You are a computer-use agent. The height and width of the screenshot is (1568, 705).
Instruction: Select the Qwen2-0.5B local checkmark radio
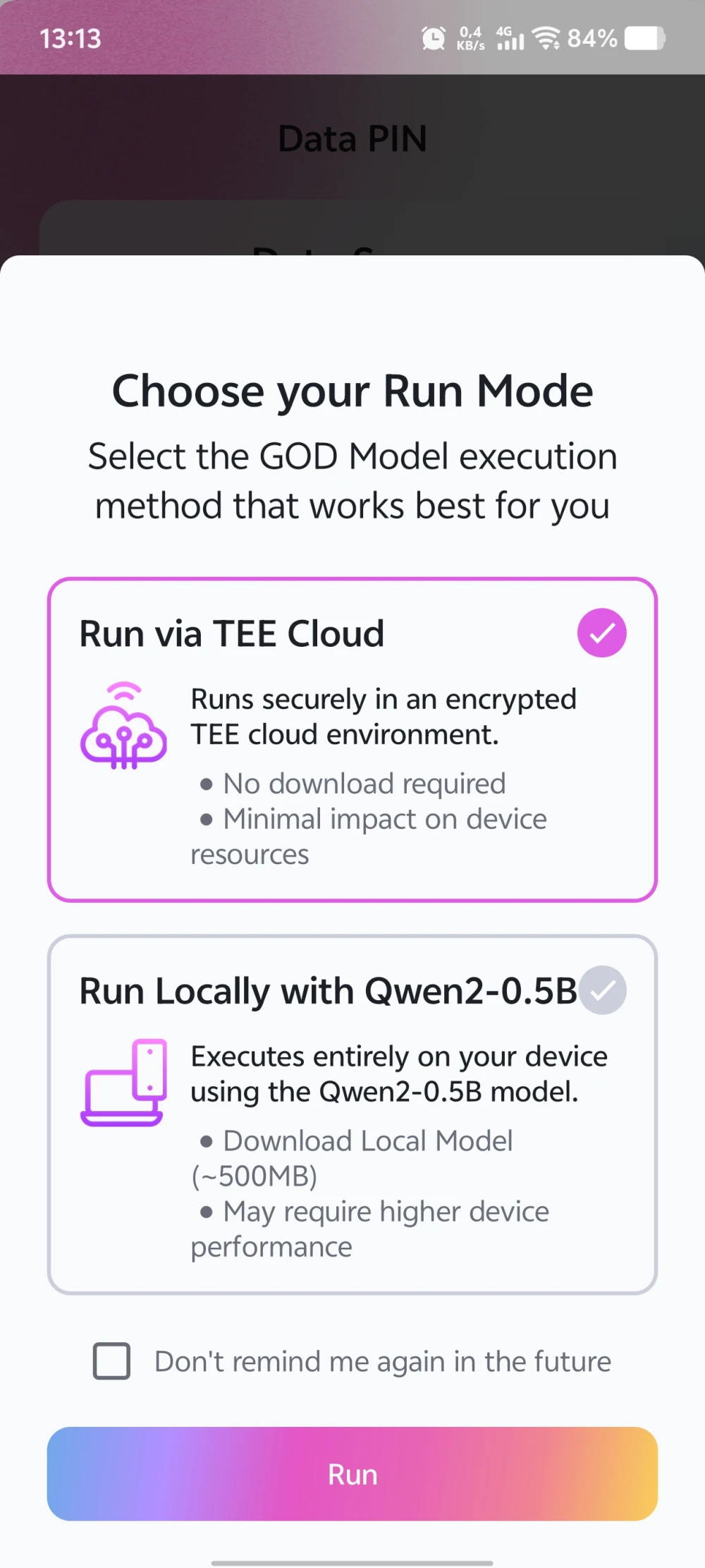click(602, 990)
